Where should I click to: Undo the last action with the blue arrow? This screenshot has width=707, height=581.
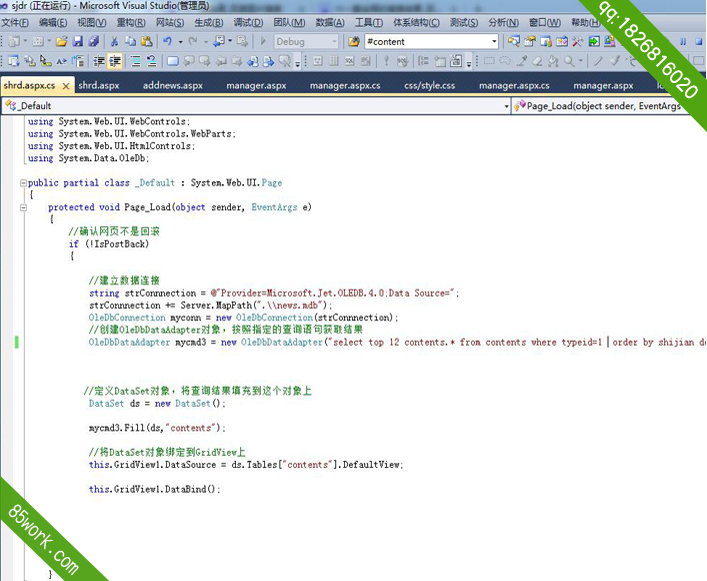point(168,41)
